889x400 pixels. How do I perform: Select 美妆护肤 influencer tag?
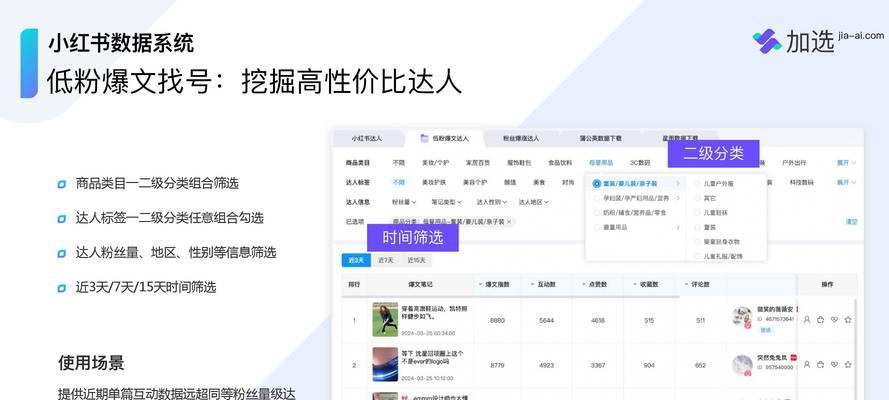tap(434, 182)
